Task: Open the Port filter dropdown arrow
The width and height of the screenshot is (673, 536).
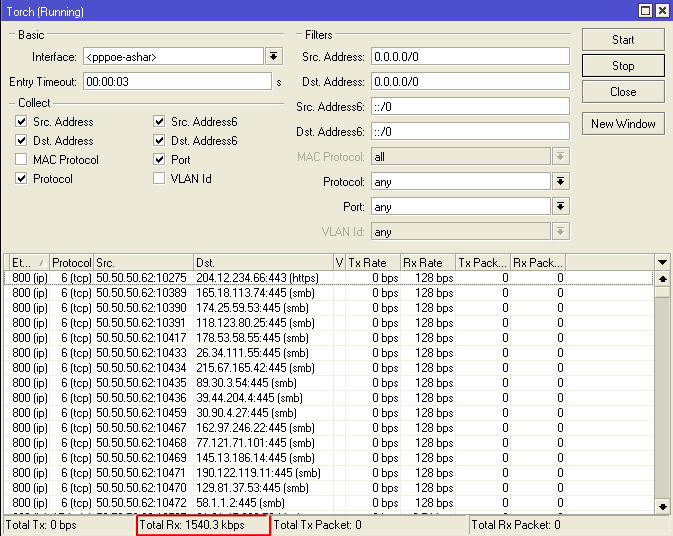Action: pos(561,207)
